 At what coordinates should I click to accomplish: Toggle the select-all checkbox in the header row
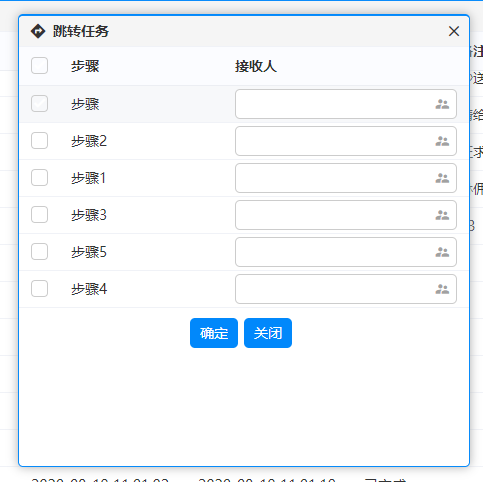39,66
